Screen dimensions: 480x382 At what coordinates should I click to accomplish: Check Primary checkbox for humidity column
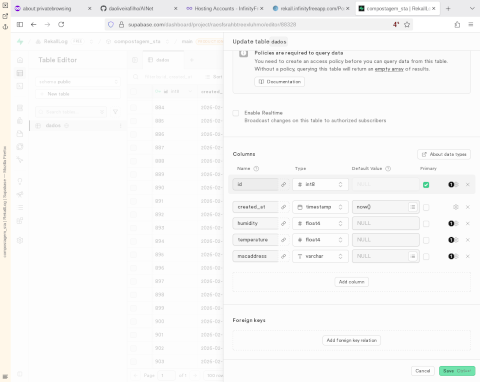pos(426,224)
